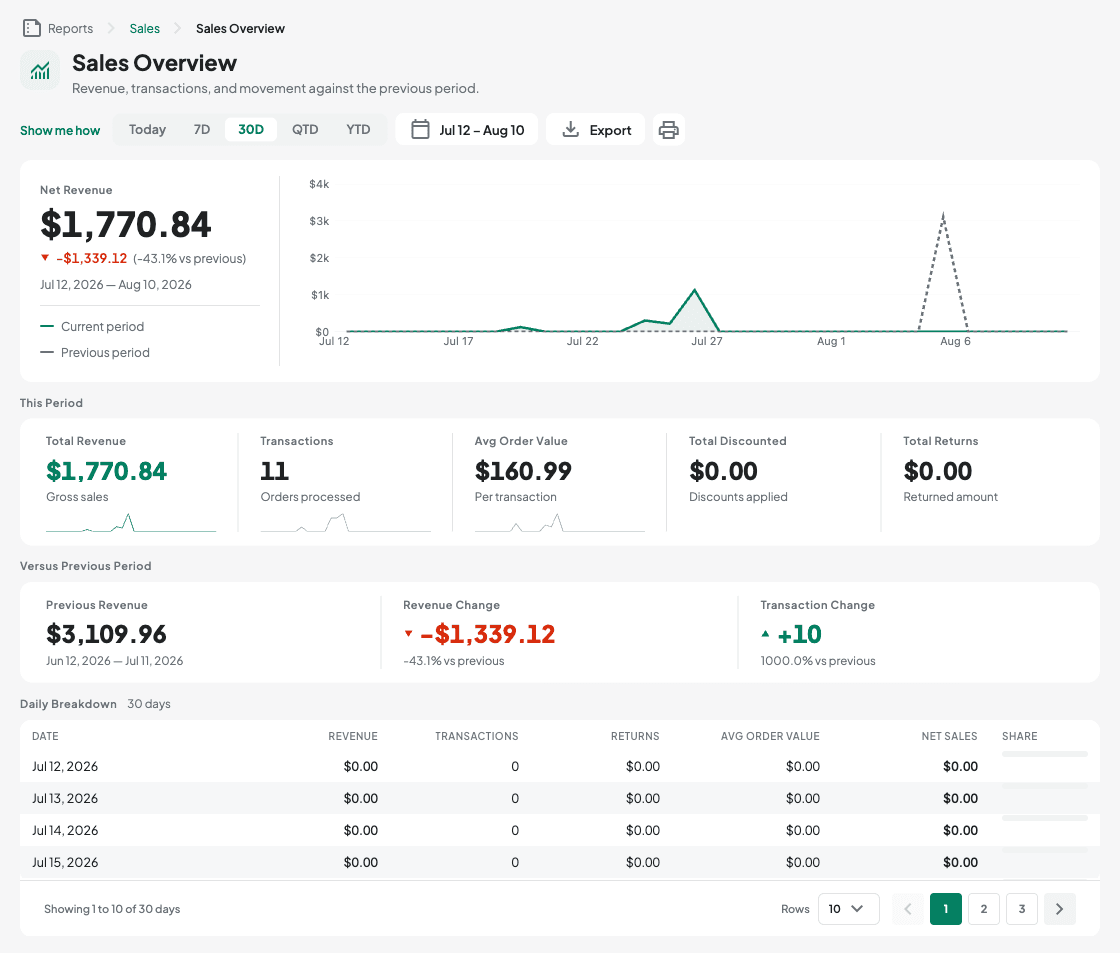Go to next page arrow
Viewport: 1120px width, 953px height.
coord(1059,909)
